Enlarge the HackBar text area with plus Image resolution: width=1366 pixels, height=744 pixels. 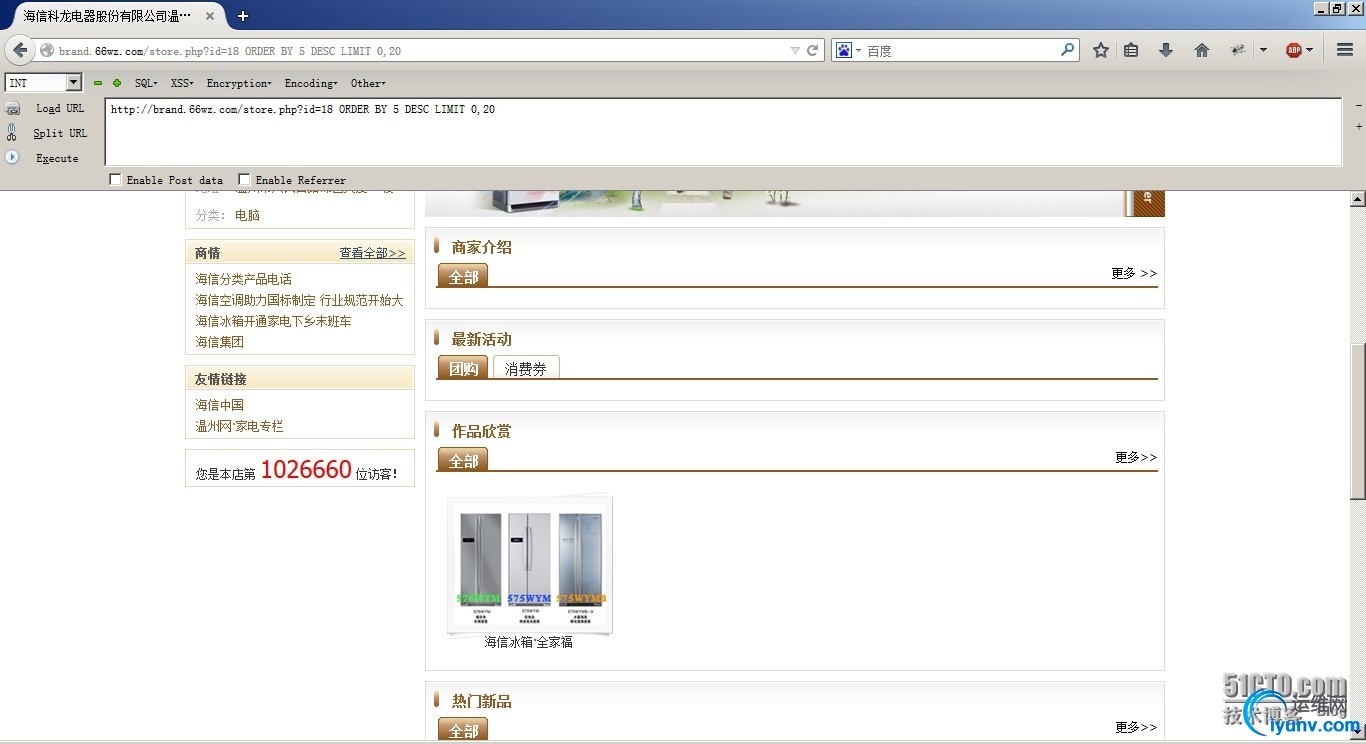(x=1358, y=127)
